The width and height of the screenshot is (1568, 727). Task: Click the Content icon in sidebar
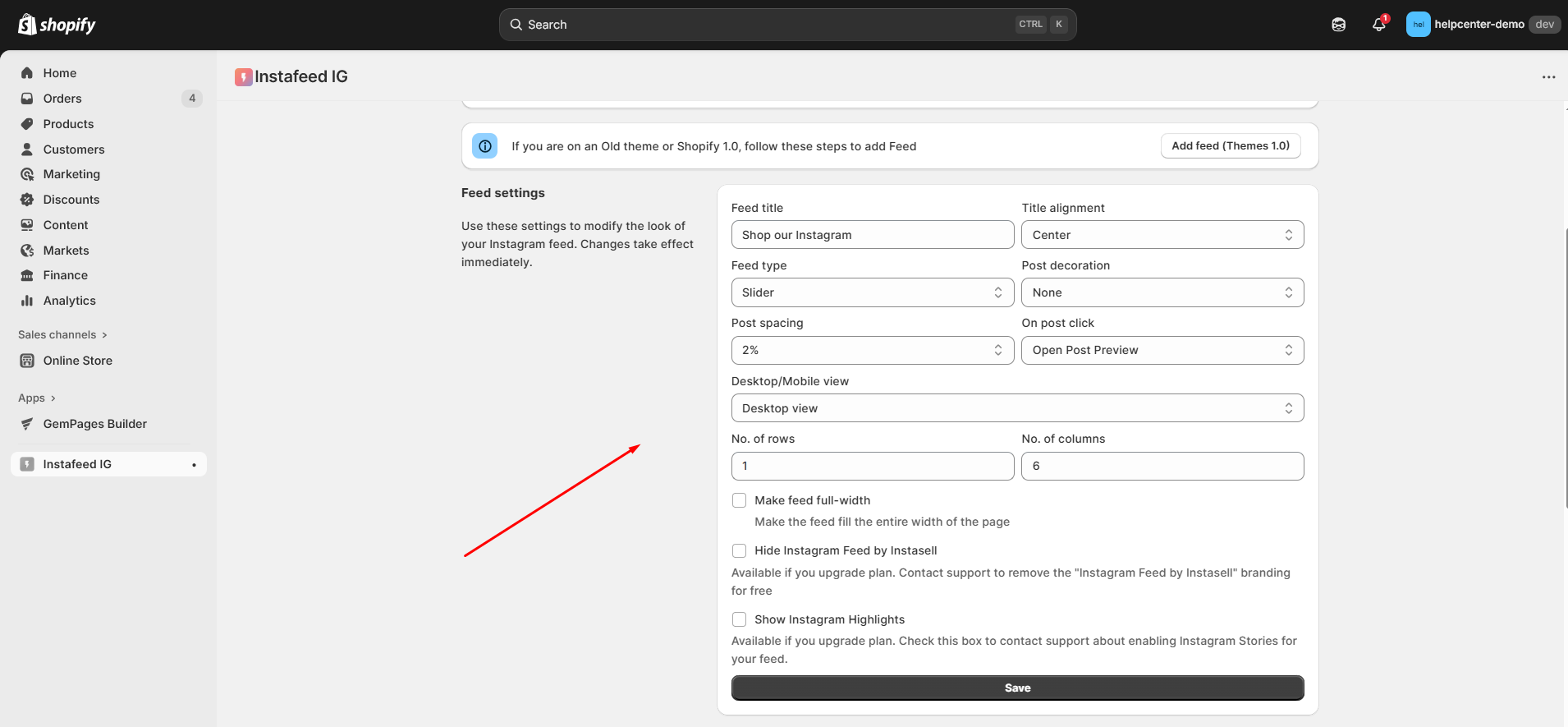click(x=27, y=225)
